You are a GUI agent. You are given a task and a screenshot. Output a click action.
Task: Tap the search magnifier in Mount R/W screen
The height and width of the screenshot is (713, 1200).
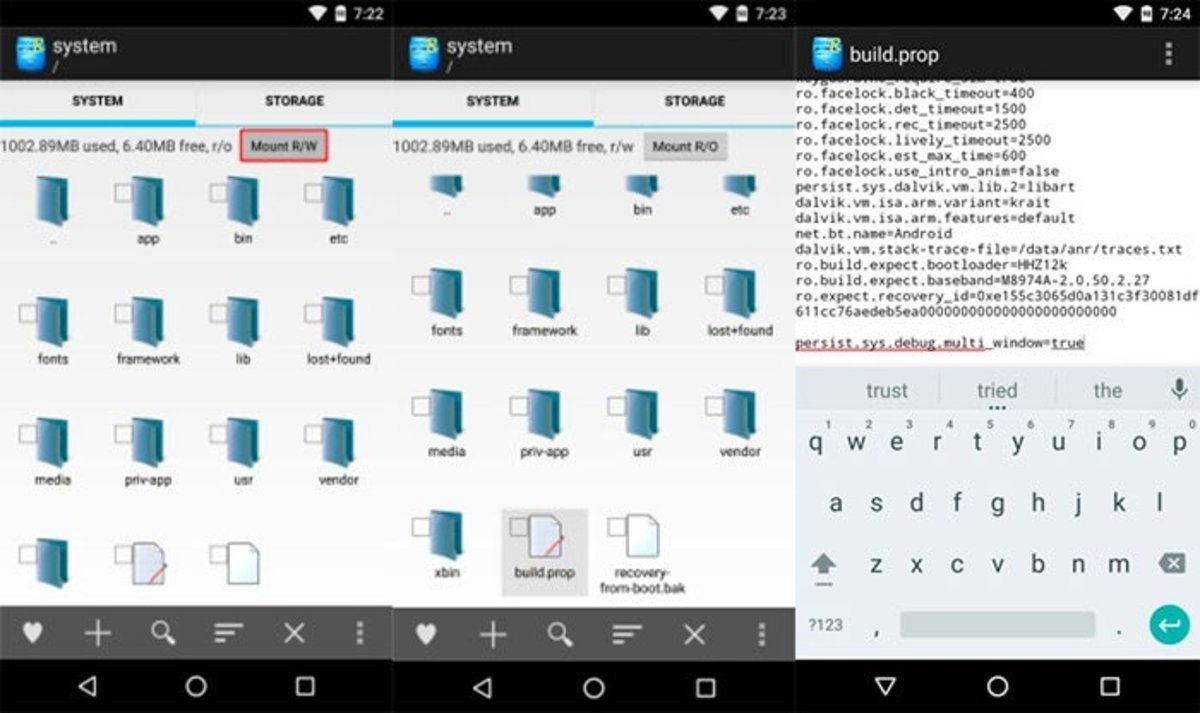point(163,632)
